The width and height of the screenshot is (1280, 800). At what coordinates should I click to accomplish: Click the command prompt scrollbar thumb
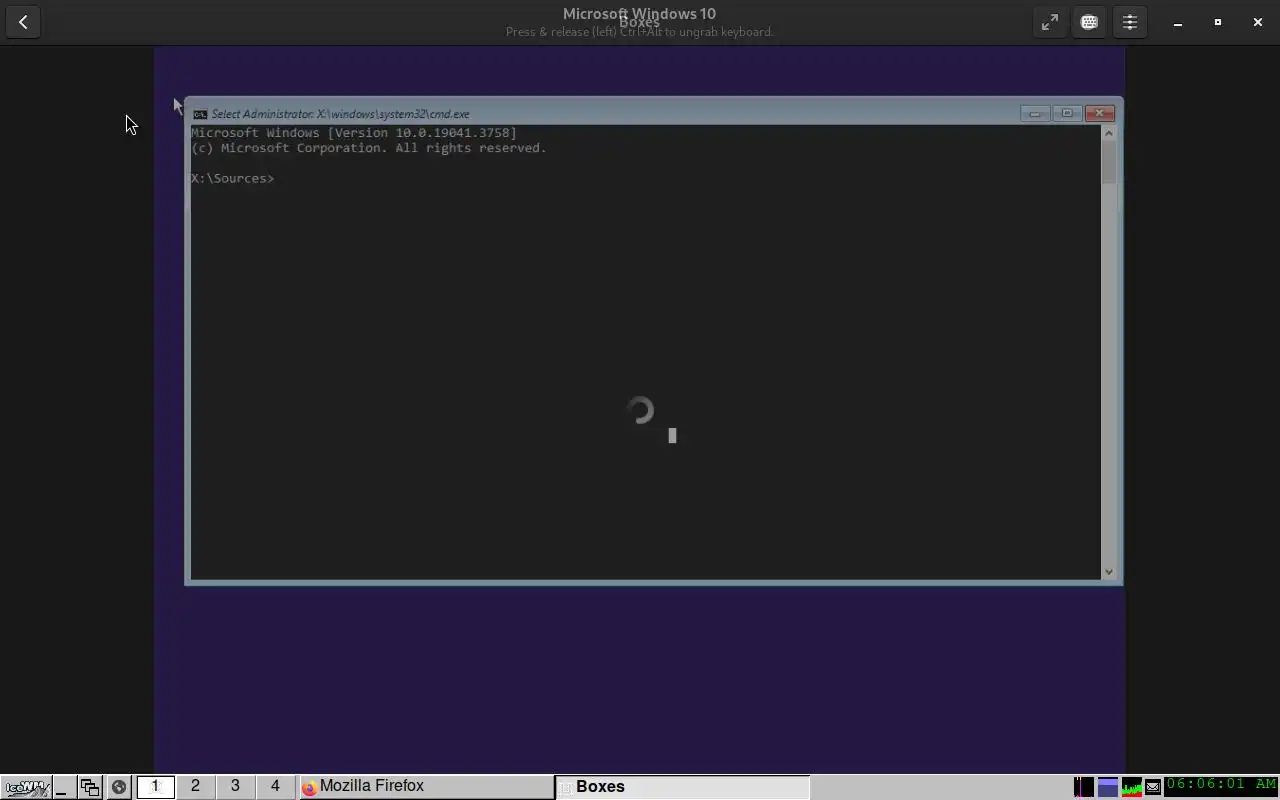coord(1108,162)
